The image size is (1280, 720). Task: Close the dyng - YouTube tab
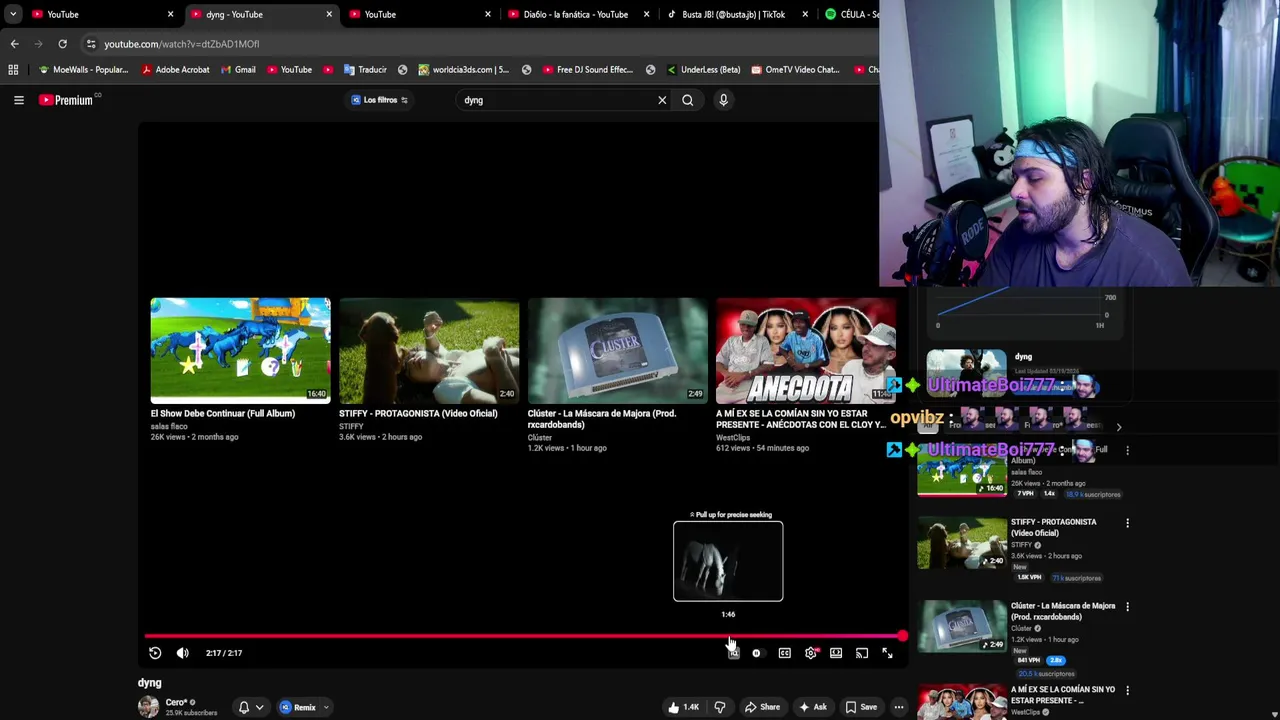tap(329, 14)
